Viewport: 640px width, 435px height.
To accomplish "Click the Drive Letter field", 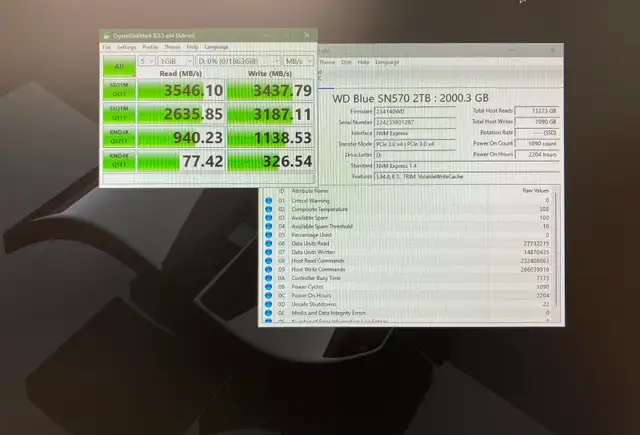I will [415, 155].
